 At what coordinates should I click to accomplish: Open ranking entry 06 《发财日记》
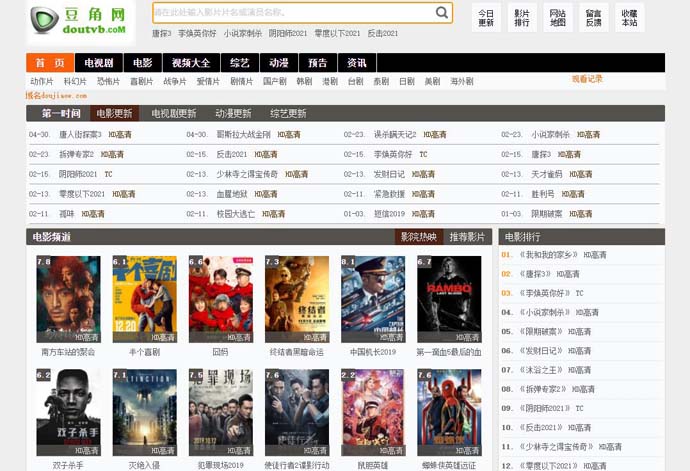pyautogui.click(x=541, y=351)
